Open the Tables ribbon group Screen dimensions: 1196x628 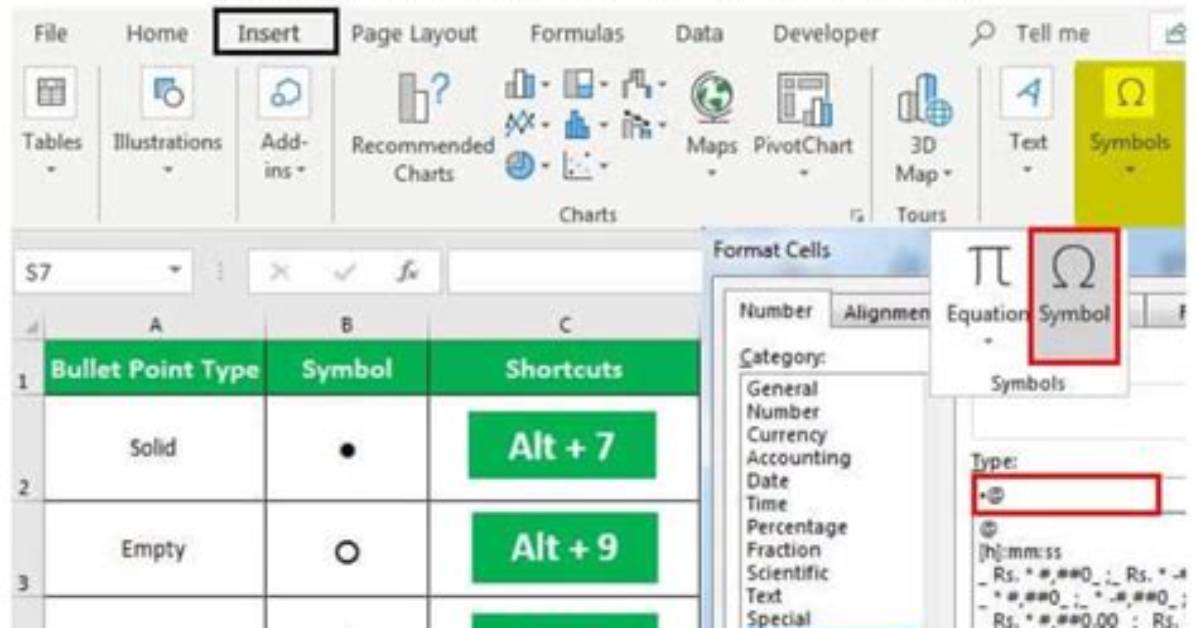51,122
